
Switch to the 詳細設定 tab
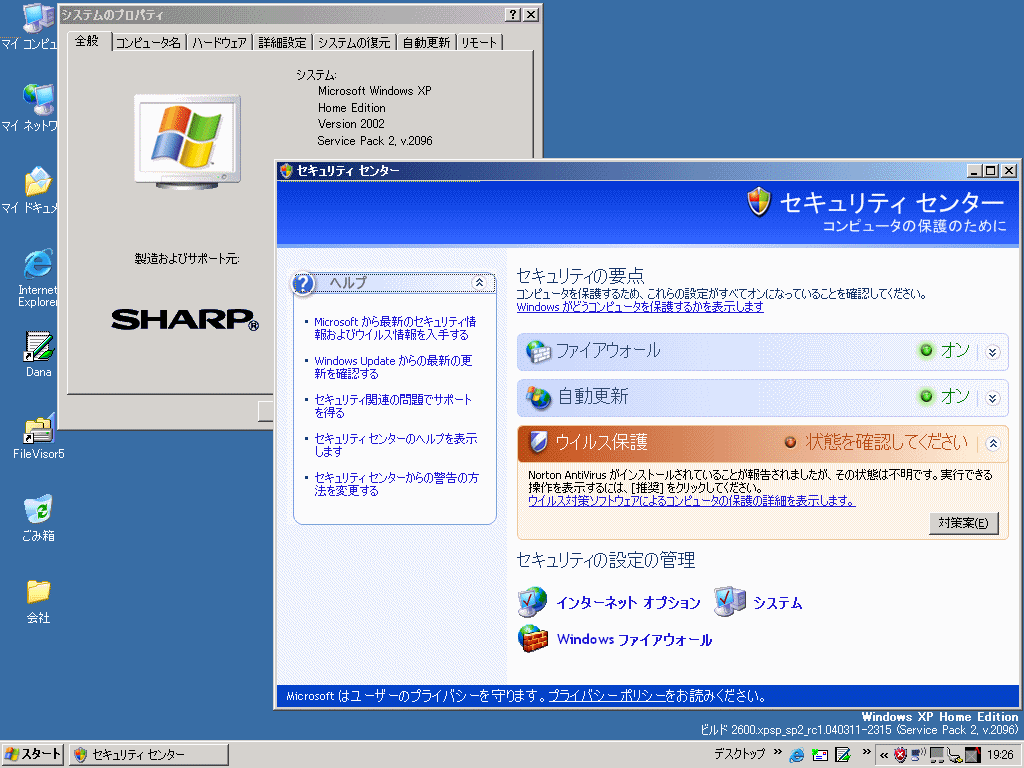point(282,42)
